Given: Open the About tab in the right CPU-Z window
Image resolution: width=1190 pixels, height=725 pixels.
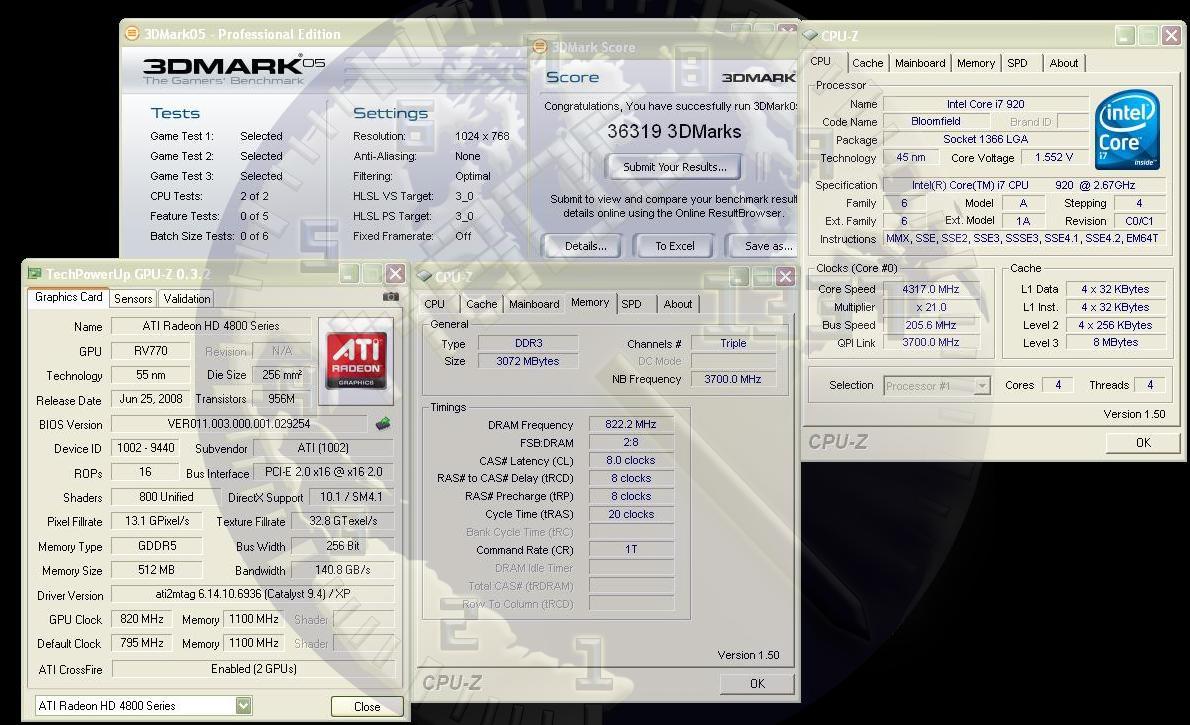Looking at the screenshot, I should [1063, 63].
